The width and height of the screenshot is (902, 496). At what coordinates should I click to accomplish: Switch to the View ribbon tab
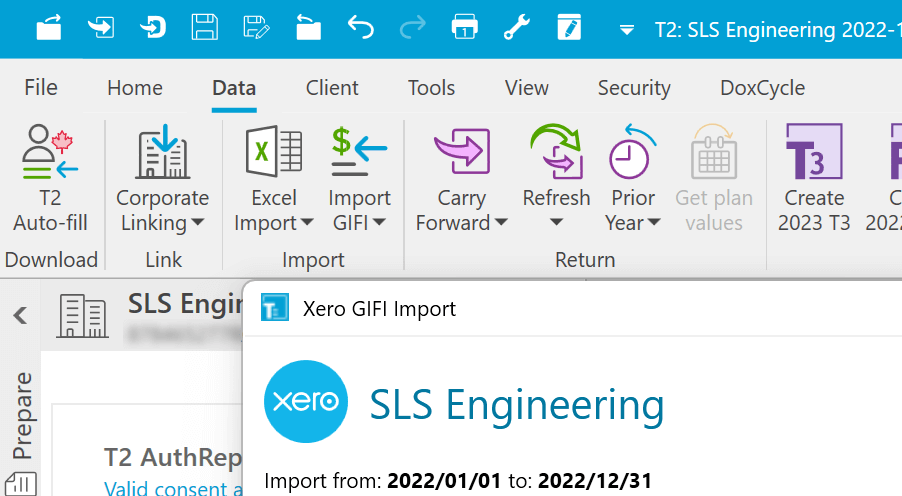pos(526,88)
